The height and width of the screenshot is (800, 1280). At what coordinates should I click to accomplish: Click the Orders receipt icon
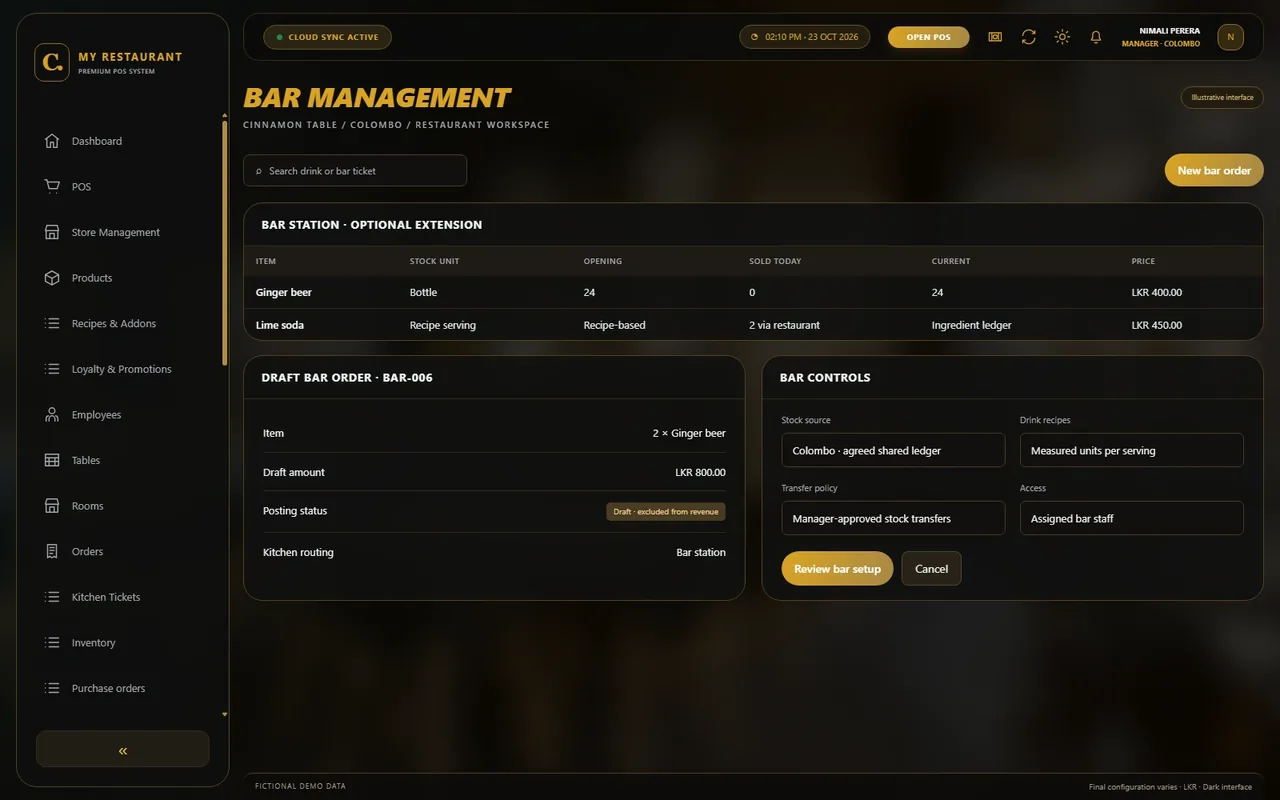click(x=52, y=552)
